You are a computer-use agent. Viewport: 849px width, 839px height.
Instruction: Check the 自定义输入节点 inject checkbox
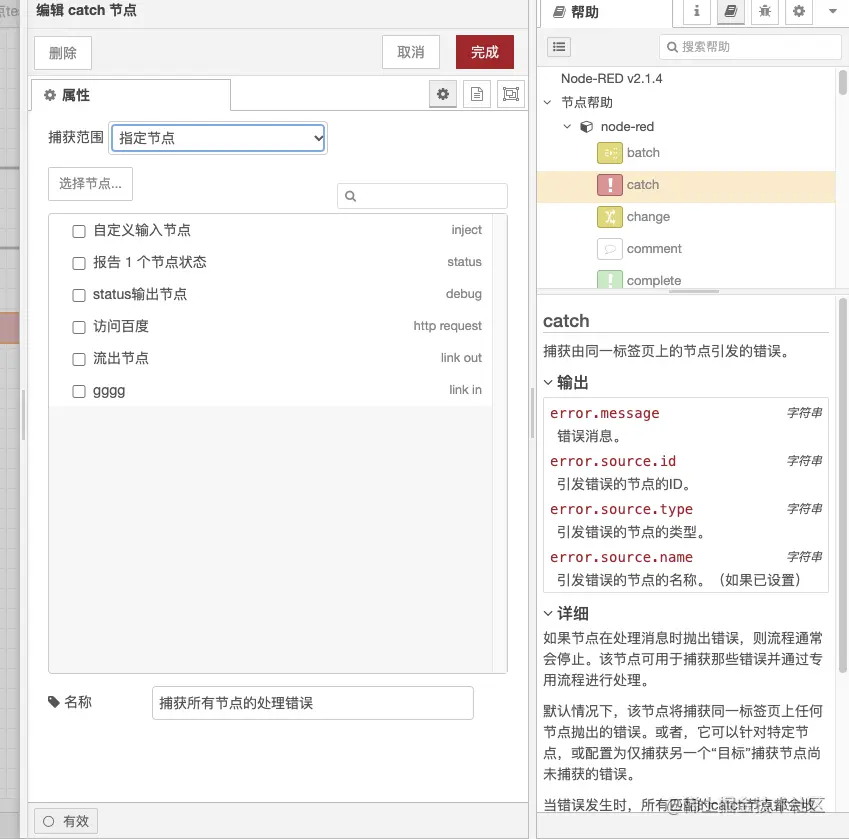(79, 231)
